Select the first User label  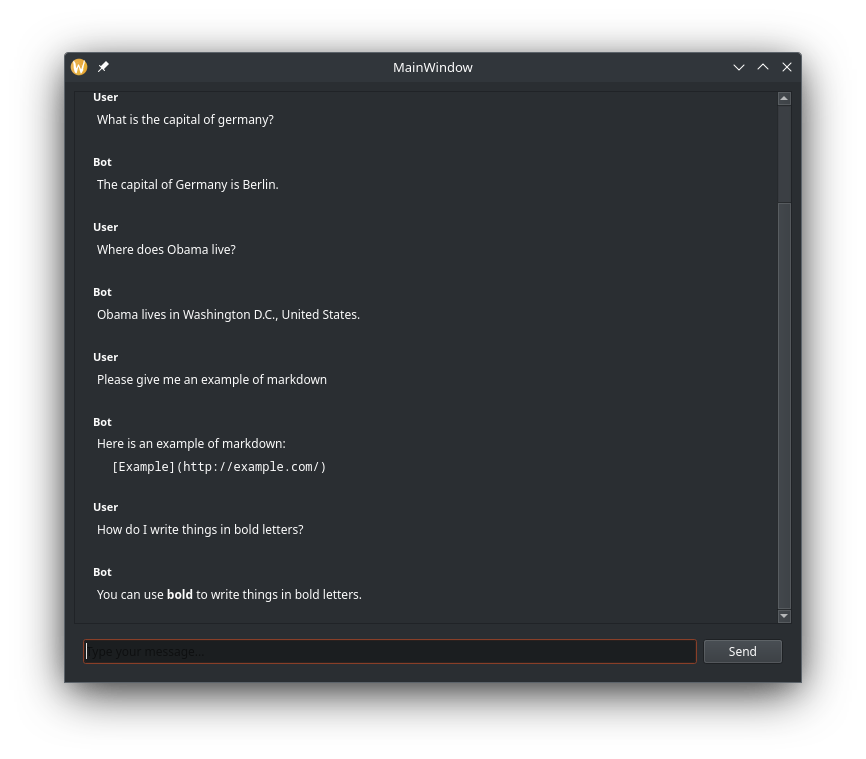(x=105, y=97)
